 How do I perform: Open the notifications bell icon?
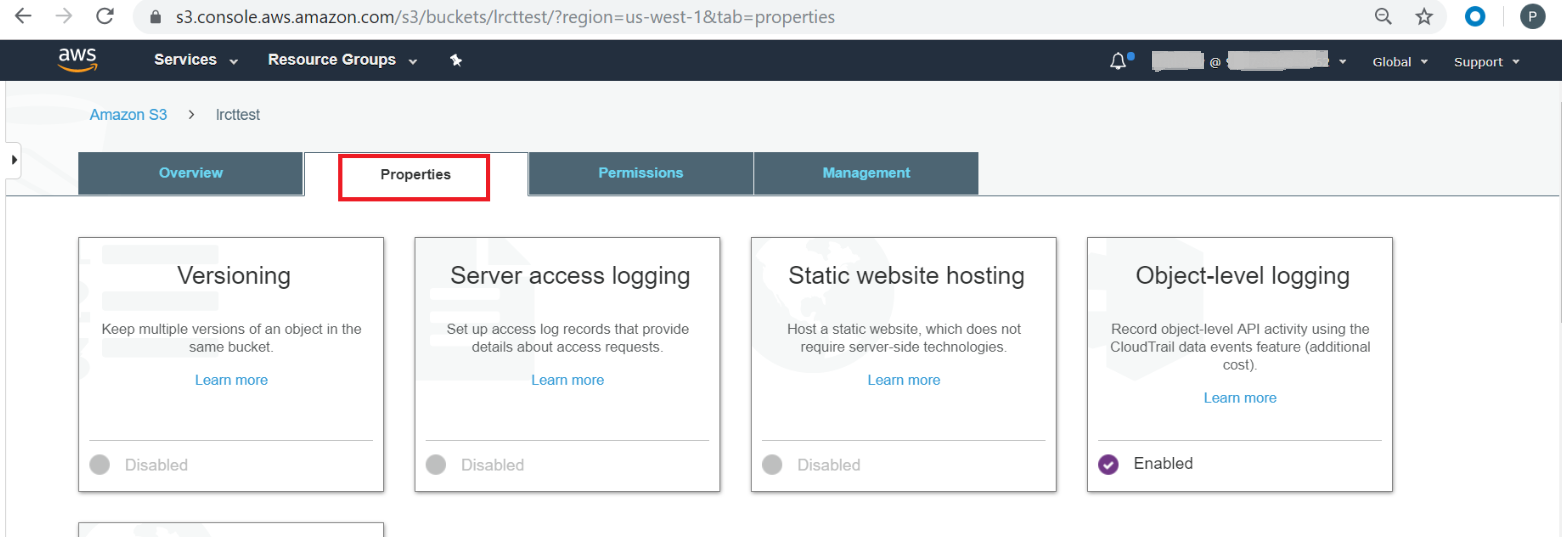[x=1118, y=62]
